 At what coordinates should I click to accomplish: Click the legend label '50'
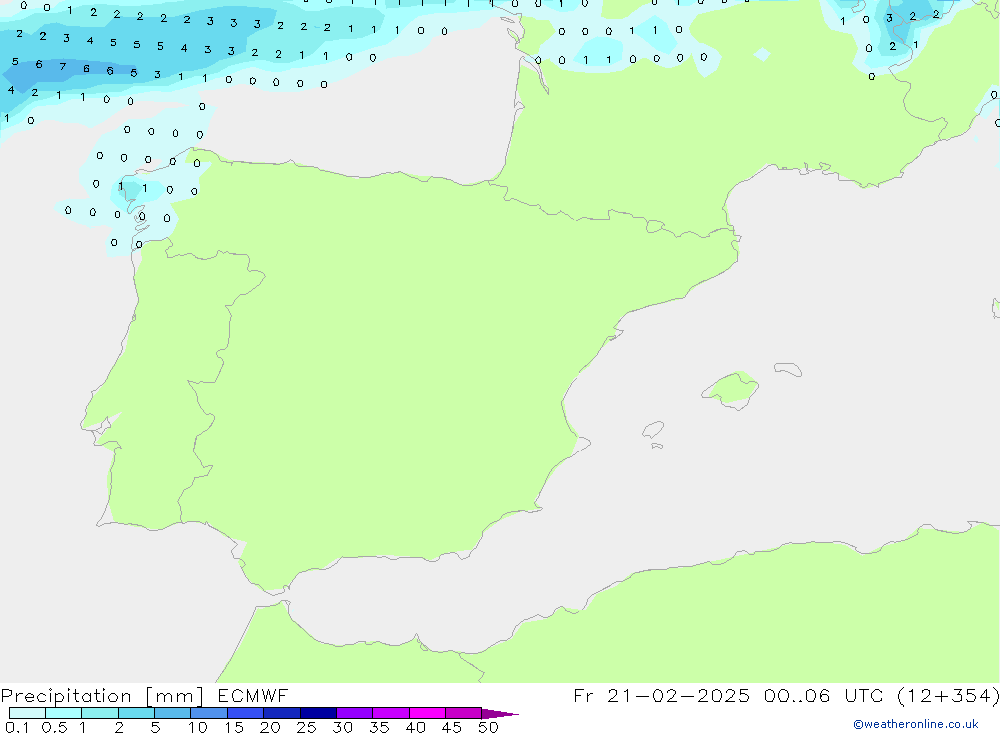tap(488, 727)
